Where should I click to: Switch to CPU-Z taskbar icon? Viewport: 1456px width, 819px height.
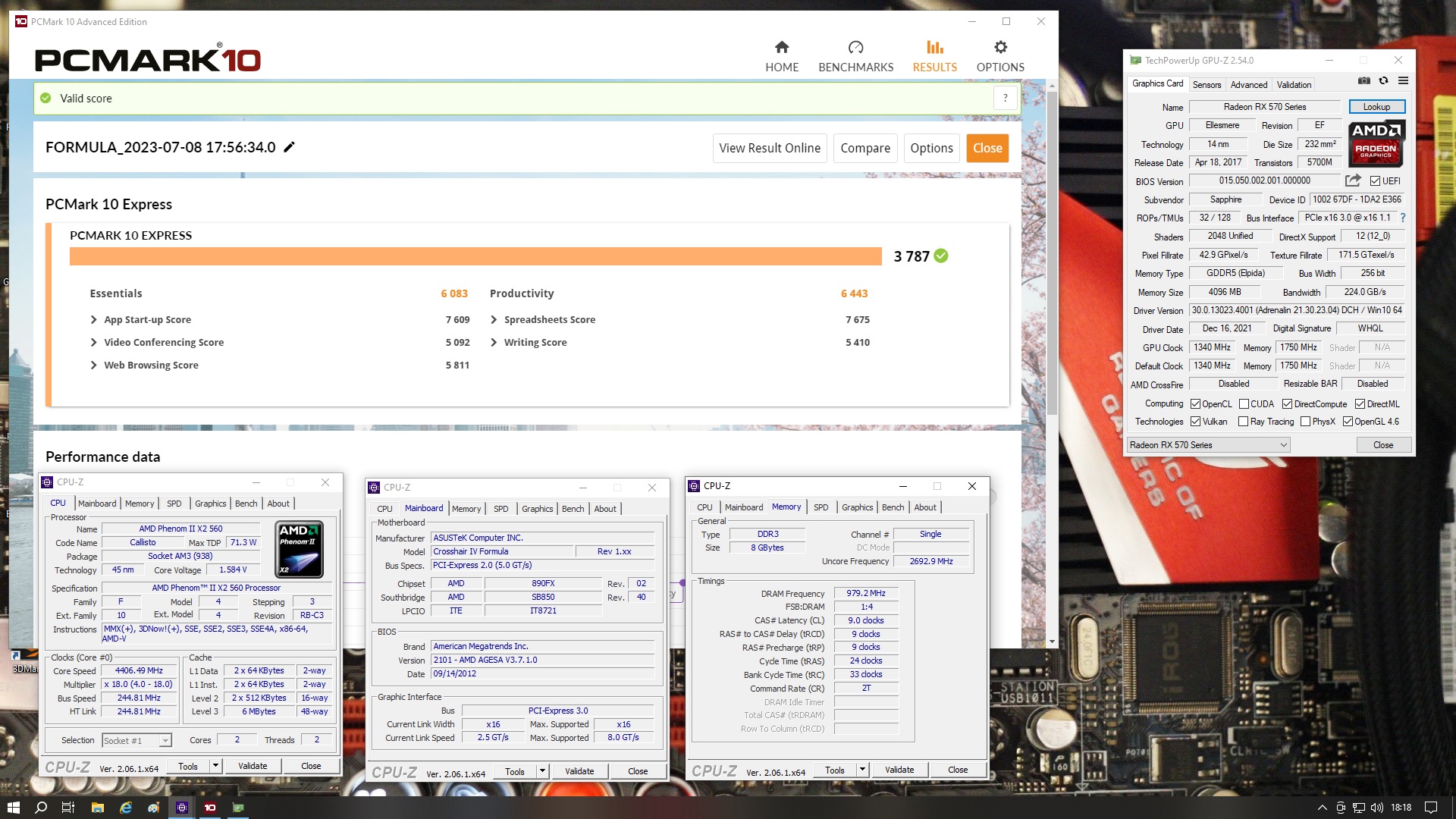182,808
